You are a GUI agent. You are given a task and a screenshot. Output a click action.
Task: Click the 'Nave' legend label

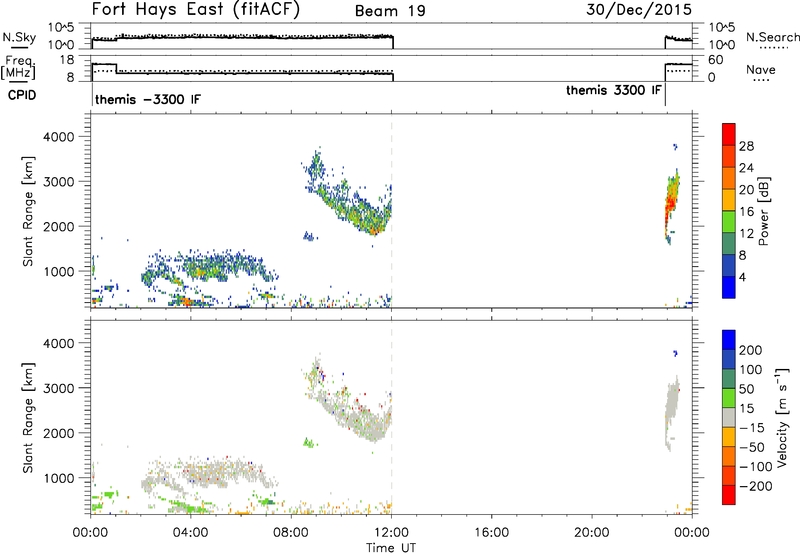click(761, 70)
